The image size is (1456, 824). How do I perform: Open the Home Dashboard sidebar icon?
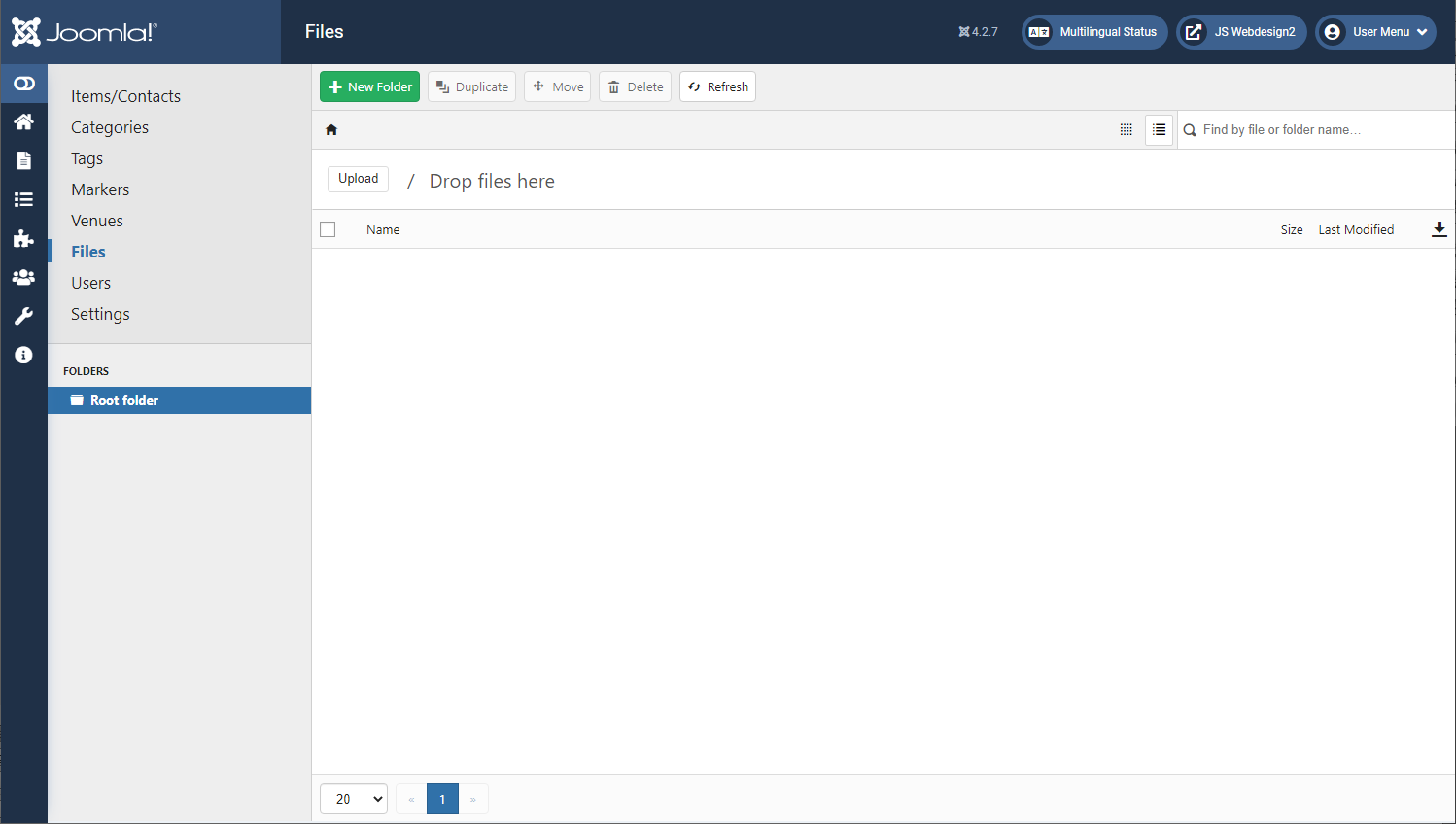tap(24, 121)
